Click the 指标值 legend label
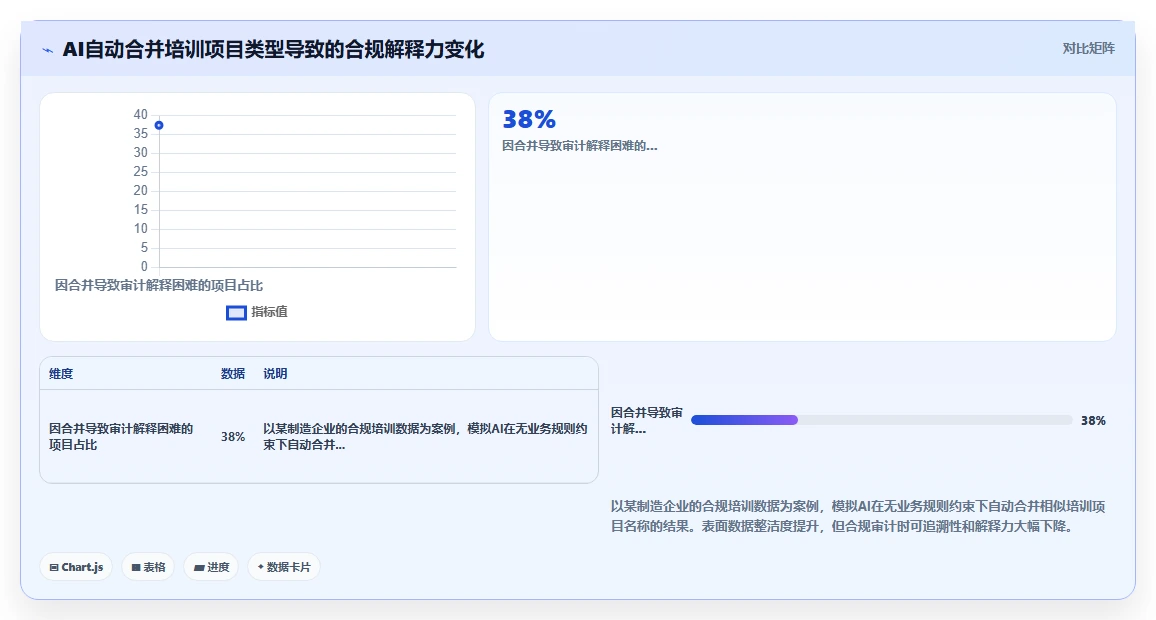Viewport: 1156px width, 620px height. click(x=269, y=312)
